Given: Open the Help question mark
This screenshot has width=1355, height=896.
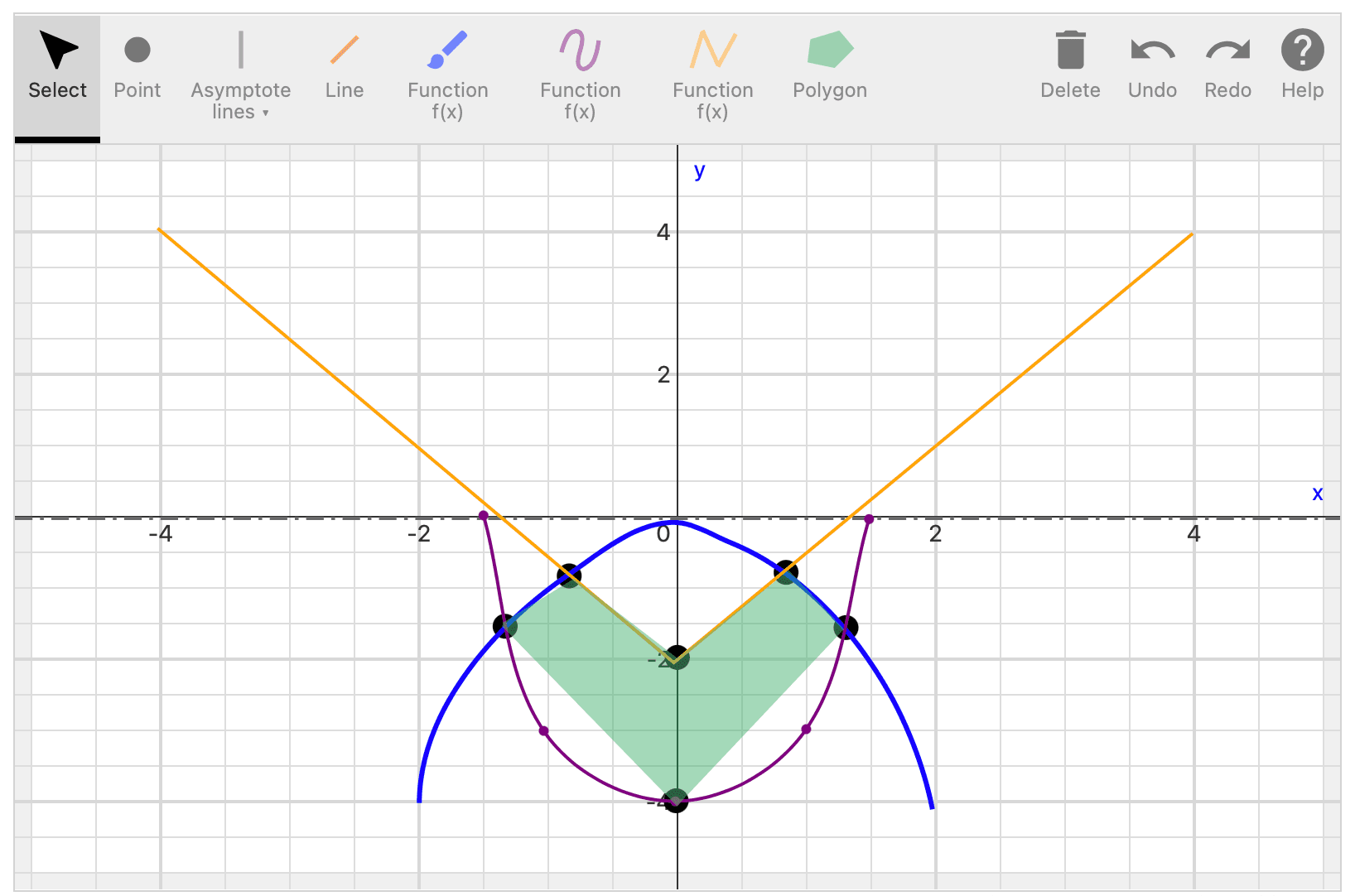Looking at the screenshot, I should click(x=1303, y=66).
